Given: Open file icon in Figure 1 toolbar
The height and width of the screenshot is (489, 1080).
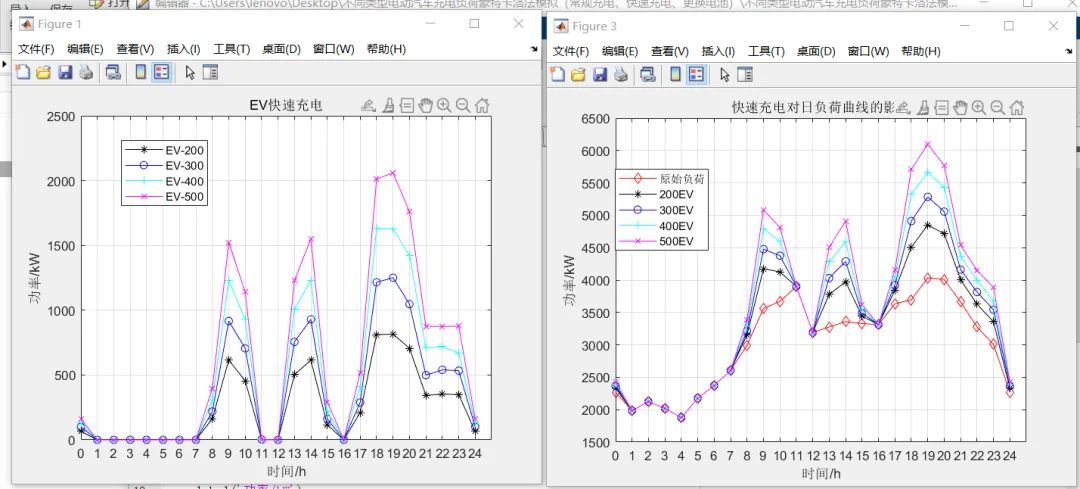Looking at the screenshot, I should (x=43, y=72).
